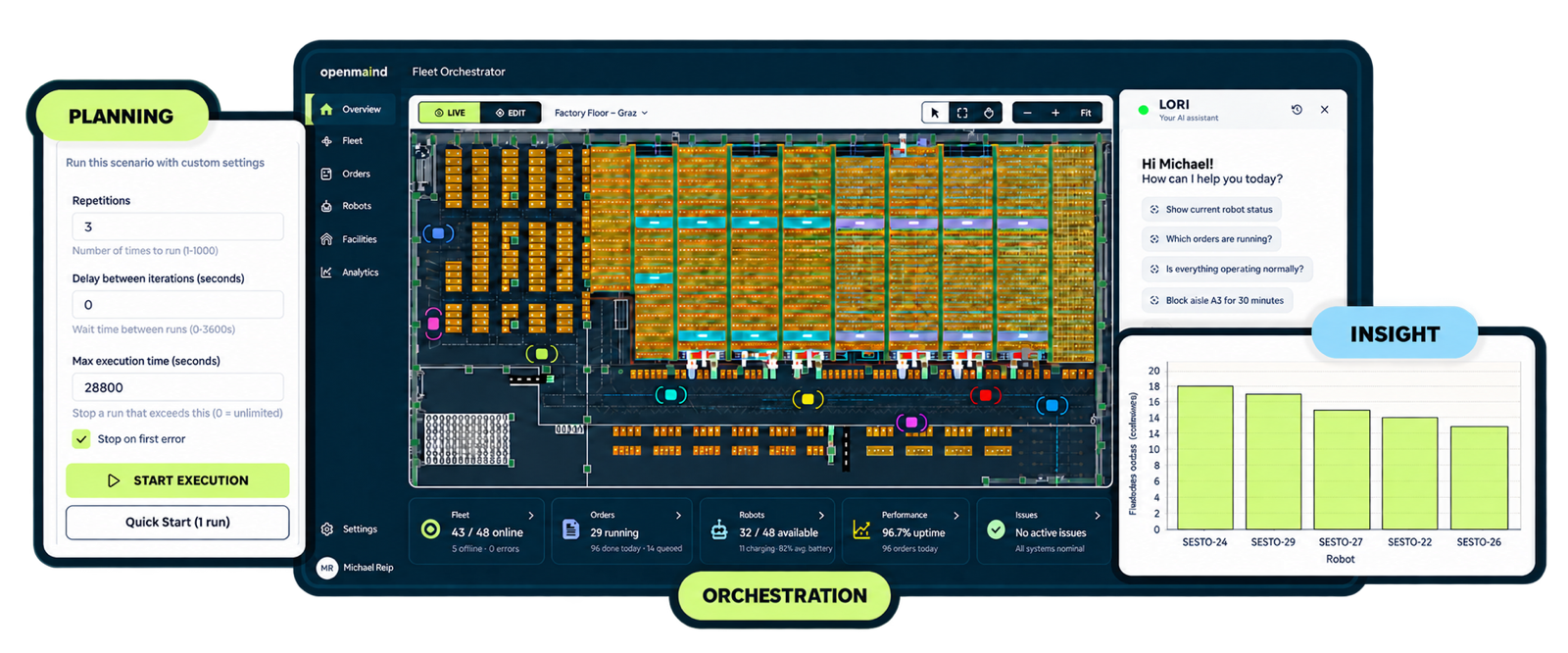Click Block aisle A3 for 30 minutes
Viewport: 1568px width, 653px height.
click(1217, 300)
